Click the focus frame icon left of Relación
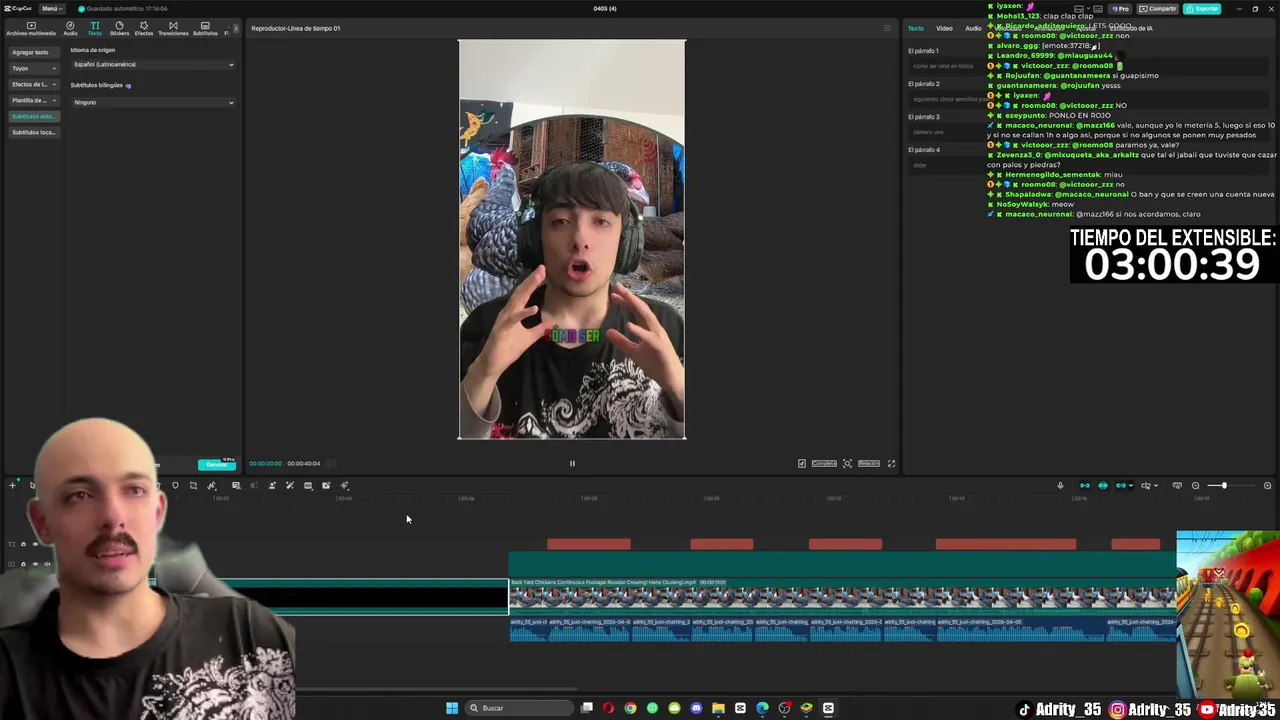Viewport: 1280px width, 720px height. tap(847, 463)
